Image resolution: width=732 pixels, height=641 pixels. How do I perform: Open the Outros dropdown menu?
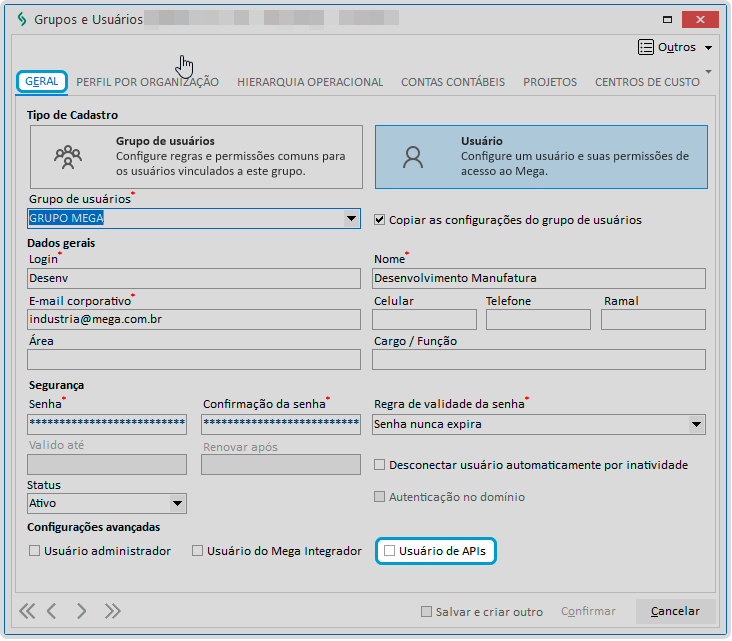click(708, 48)
